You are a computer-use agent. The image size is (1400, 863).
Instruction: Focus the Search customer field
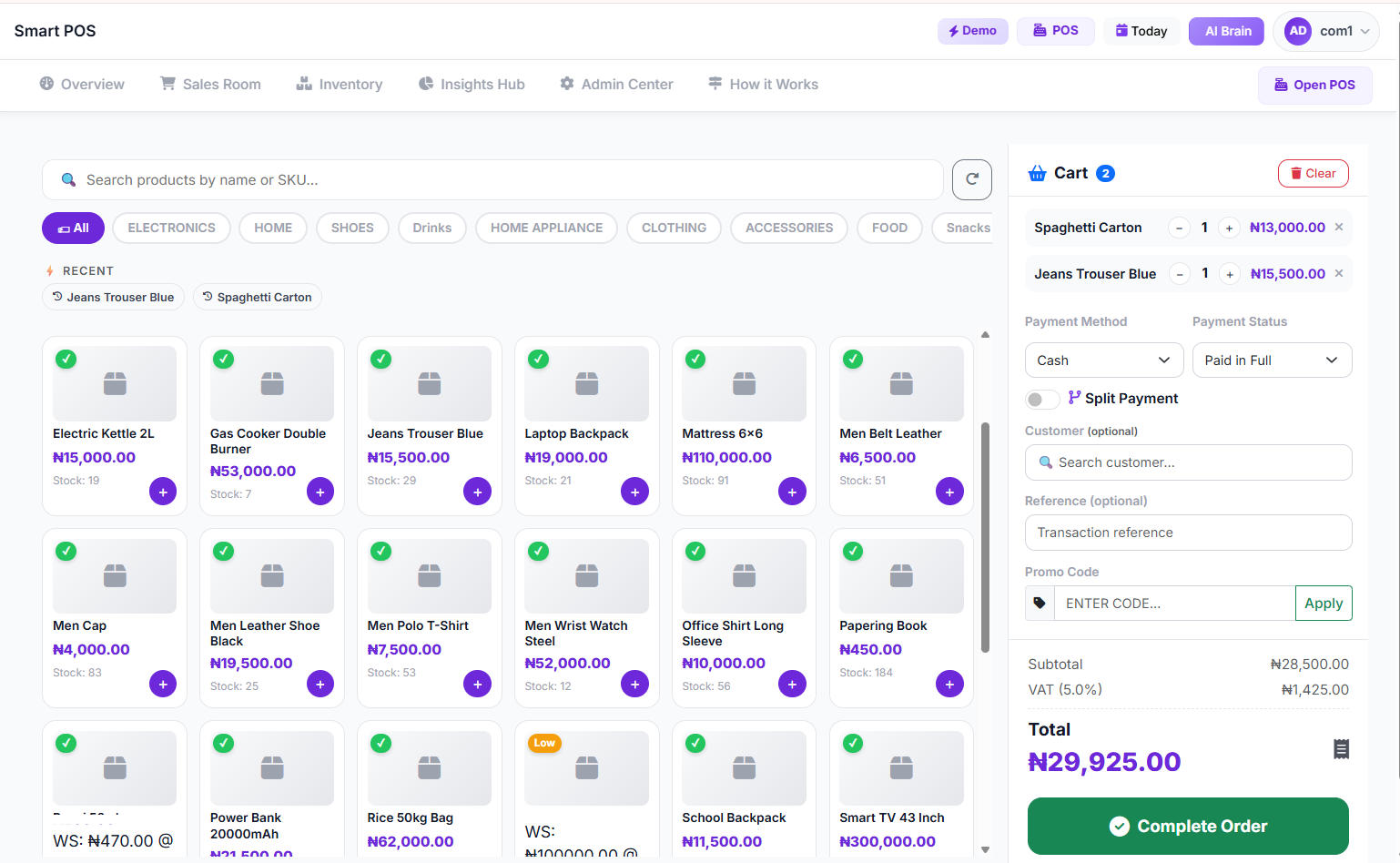(x=1188, y=462)
